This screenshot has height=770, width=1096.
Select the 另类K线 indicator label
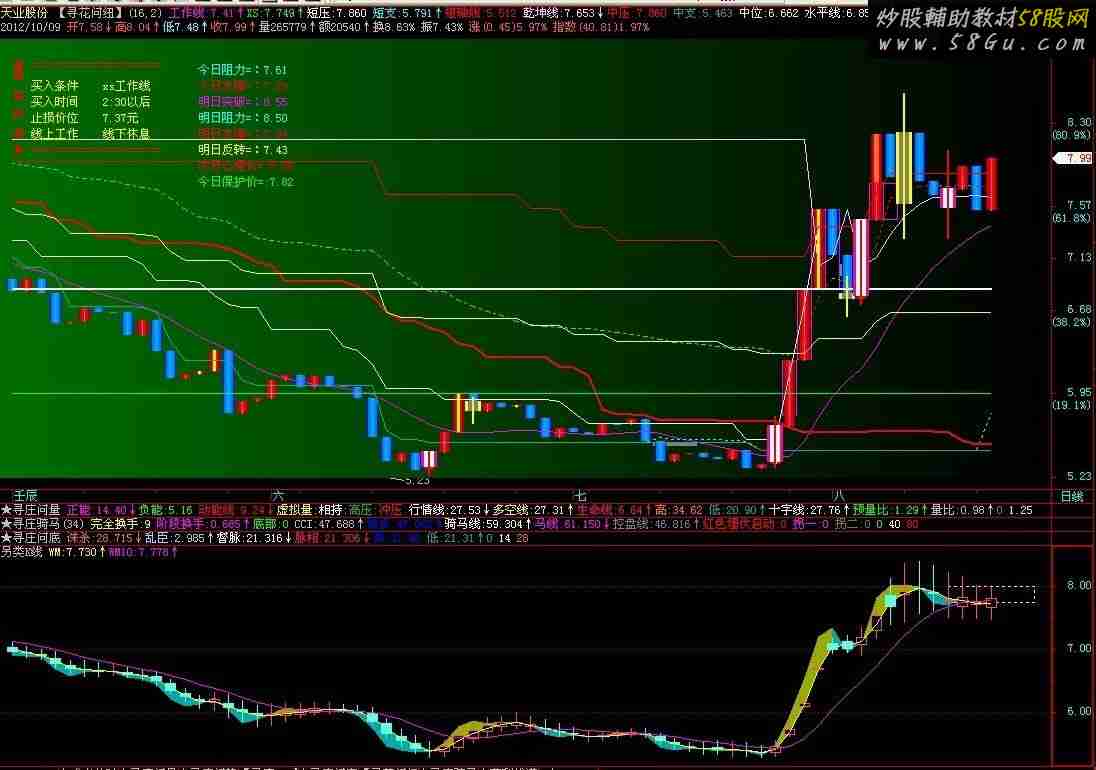pos(22,552)
